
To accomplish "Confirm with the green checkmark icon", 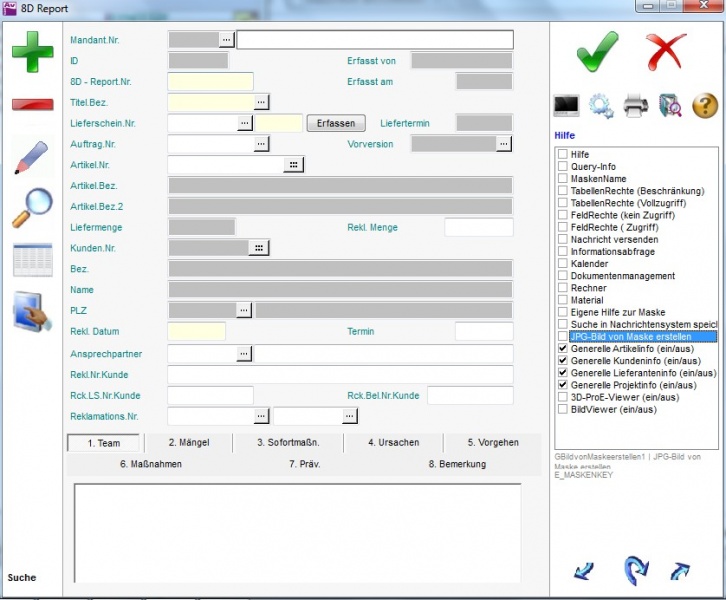I will tap(597, 50).
